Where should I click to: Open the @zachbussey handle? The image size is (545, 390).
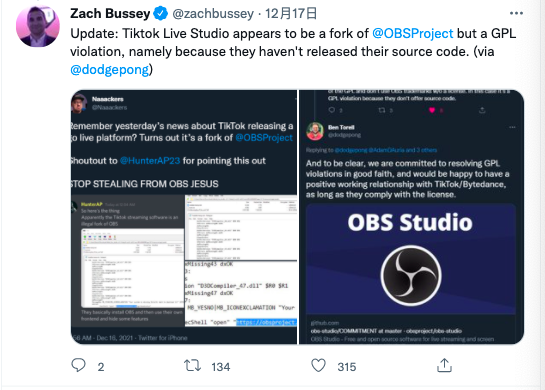click(213, 14)
